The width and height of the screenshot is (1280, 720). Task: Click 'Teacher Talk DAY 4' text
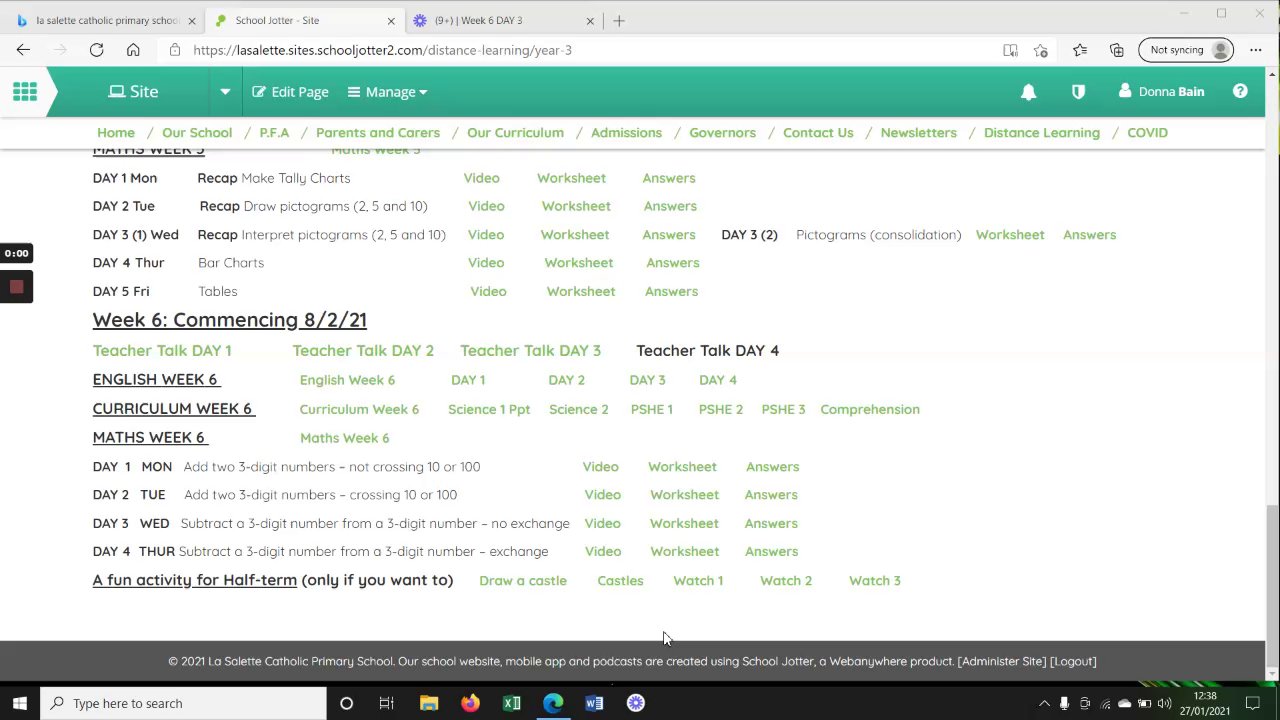707,351
